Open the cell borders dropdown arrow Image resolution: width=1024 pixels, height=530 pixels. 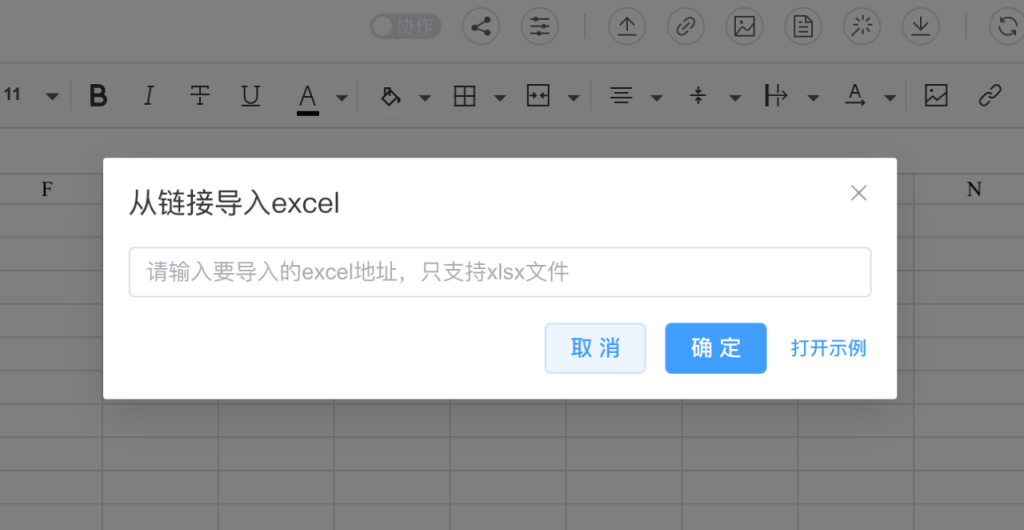500,98
